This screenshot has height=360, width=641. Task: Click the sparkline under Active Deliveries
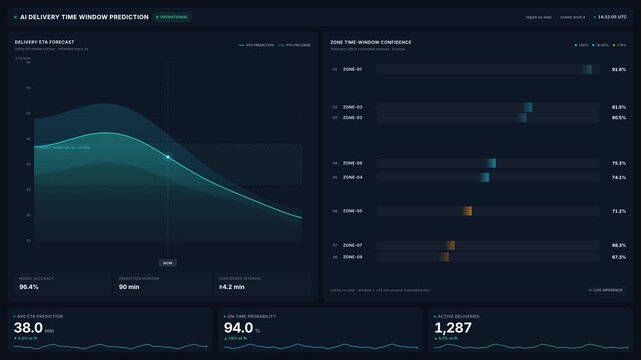pos(531,347)
